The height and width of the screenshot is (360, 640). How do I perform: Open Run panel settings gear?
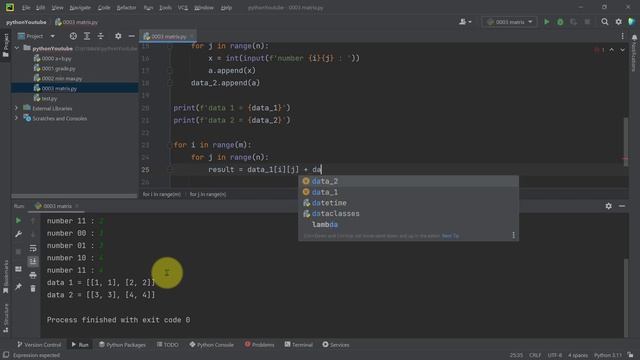click(x=609, y=206)
